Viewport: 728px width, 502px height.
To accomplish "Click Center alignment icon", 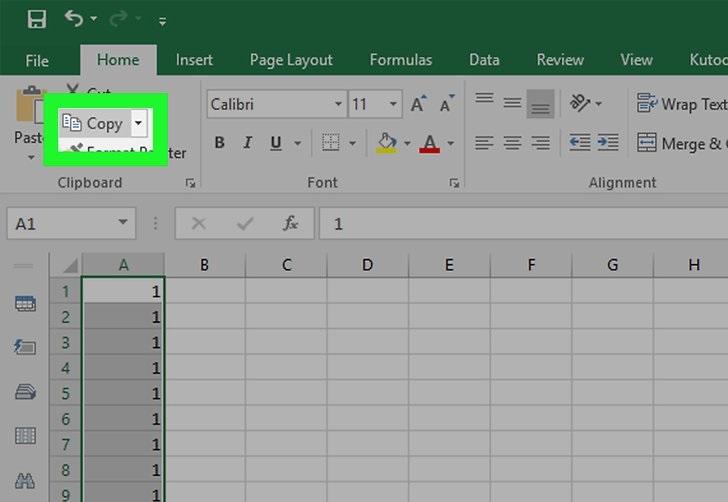I will click(x=512, y=143).
